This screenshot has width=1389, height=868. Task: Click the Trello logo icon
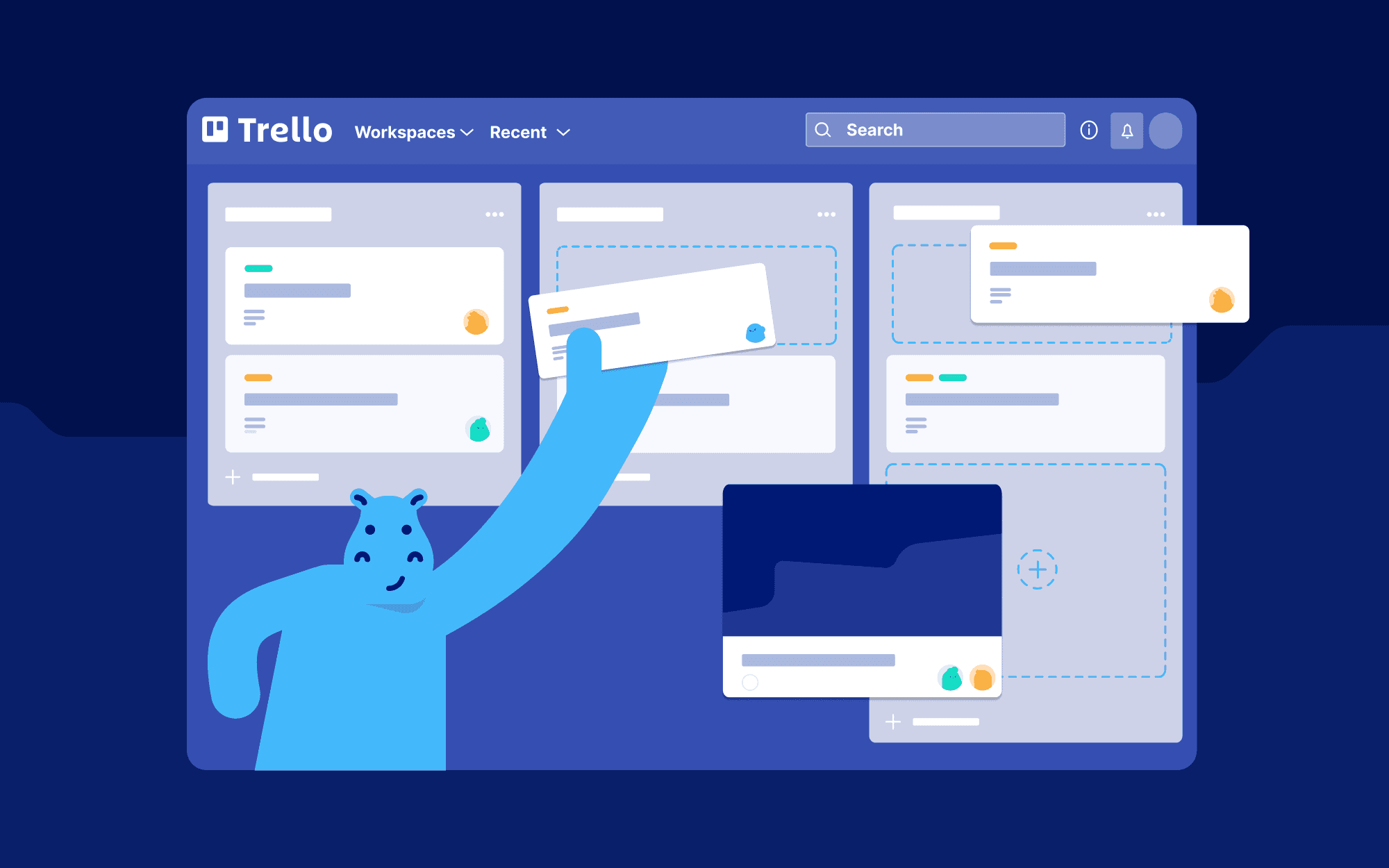[215, 131]
